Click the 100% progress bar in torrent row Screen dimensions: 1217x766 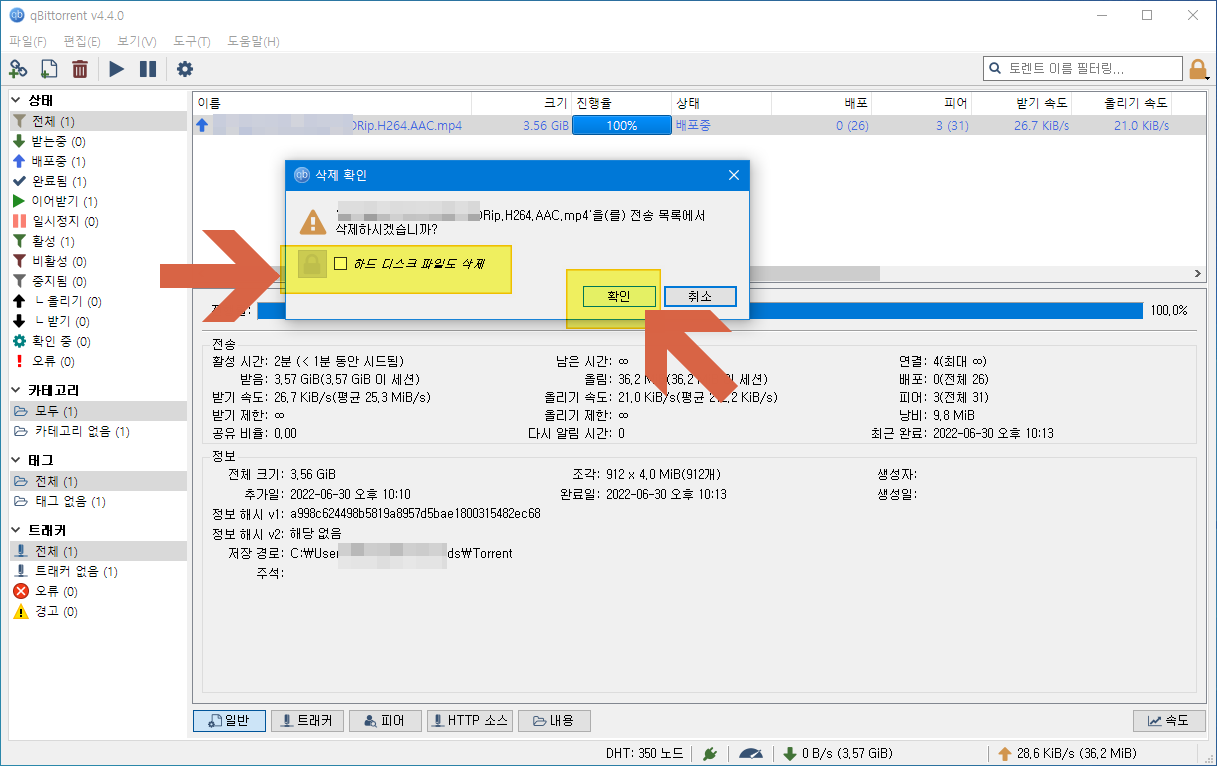click(621, 125)
